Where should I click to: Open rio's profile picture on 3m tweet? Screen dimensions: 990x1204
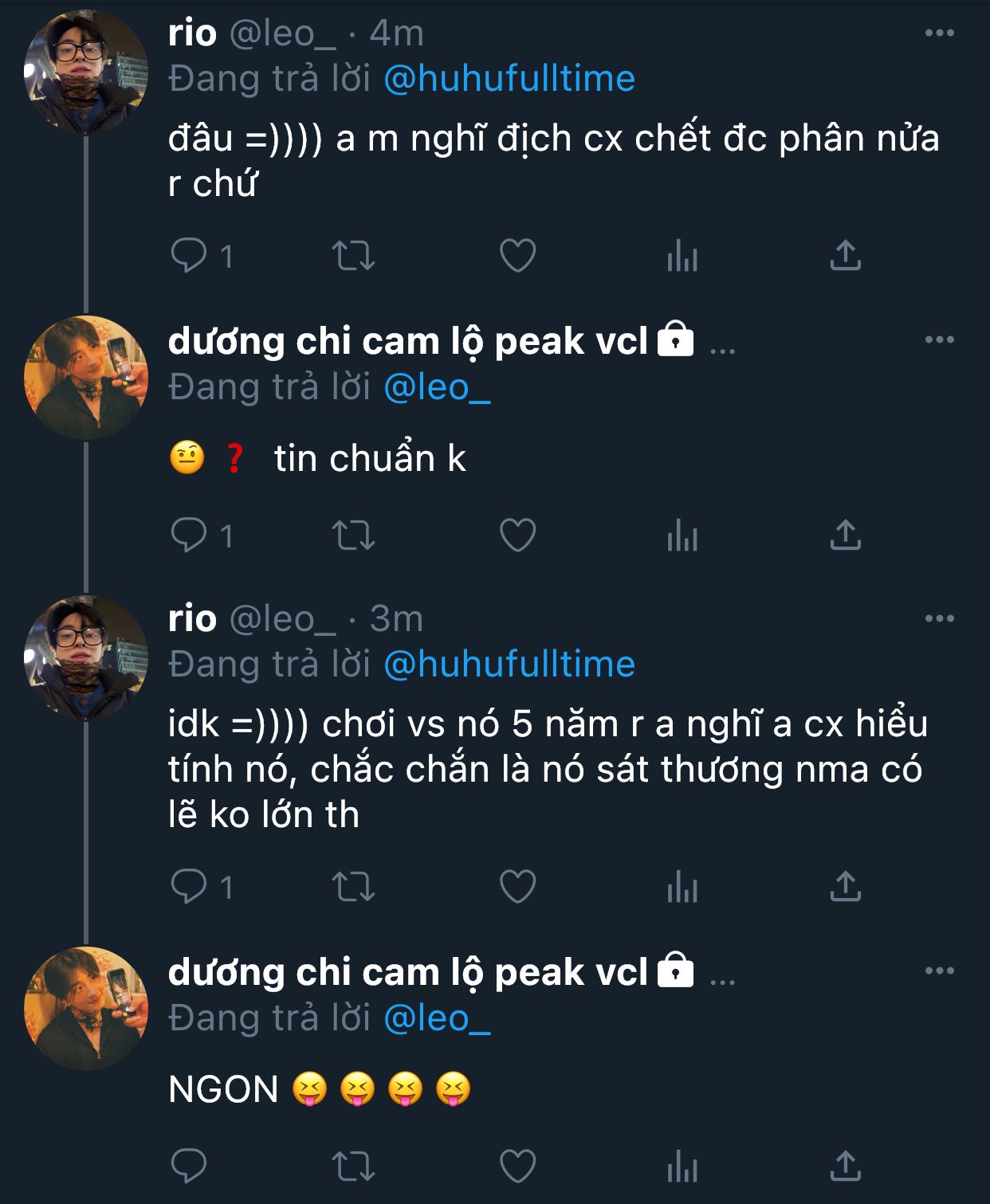pos(86,657)
